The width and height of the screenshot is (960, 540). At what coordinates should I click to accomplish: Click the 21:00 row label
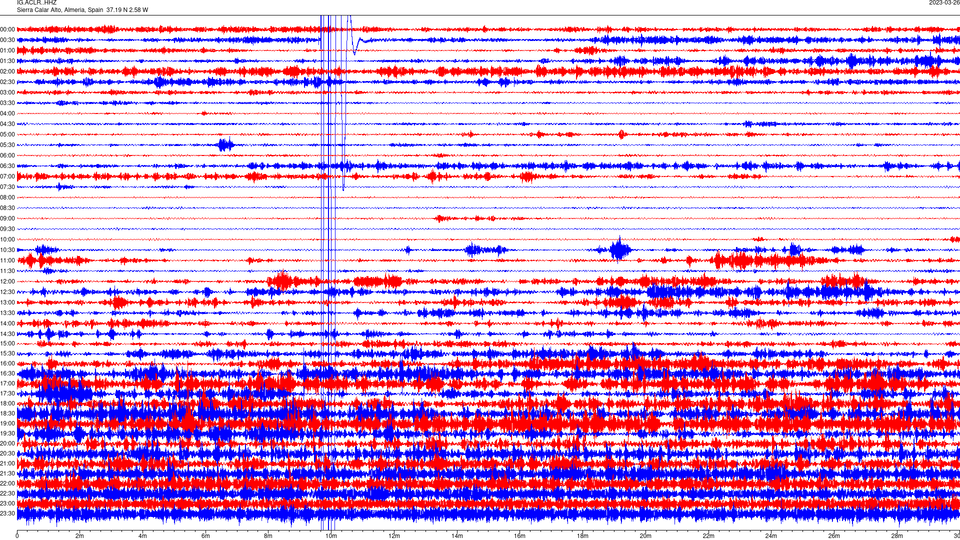click(x=7, y=463)
